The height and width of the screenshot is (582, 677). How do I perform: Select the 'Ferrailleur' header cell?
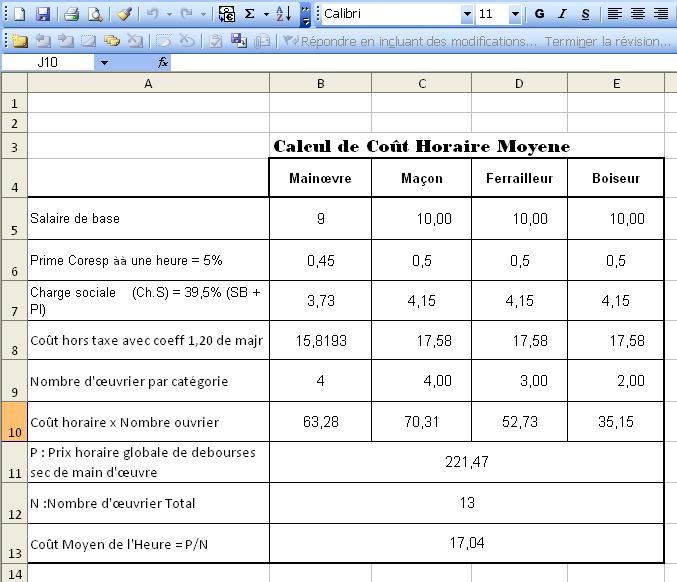point(519,178)
